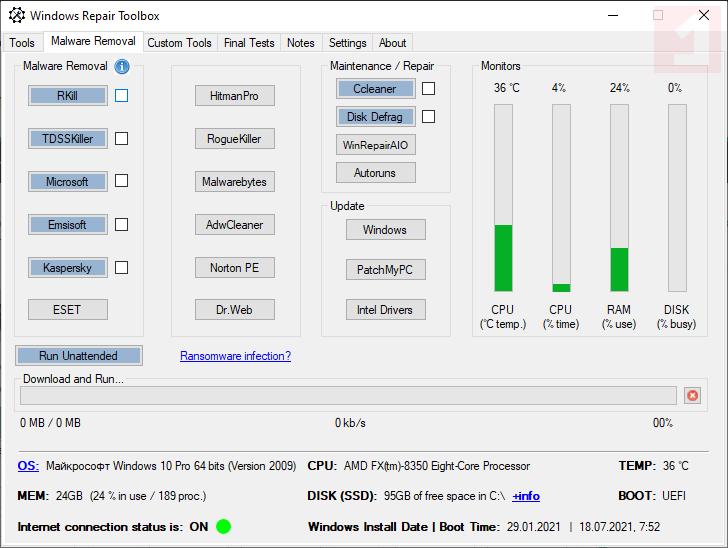
Task: Open the Ransomware infection? link
Action: coord(235,356)
